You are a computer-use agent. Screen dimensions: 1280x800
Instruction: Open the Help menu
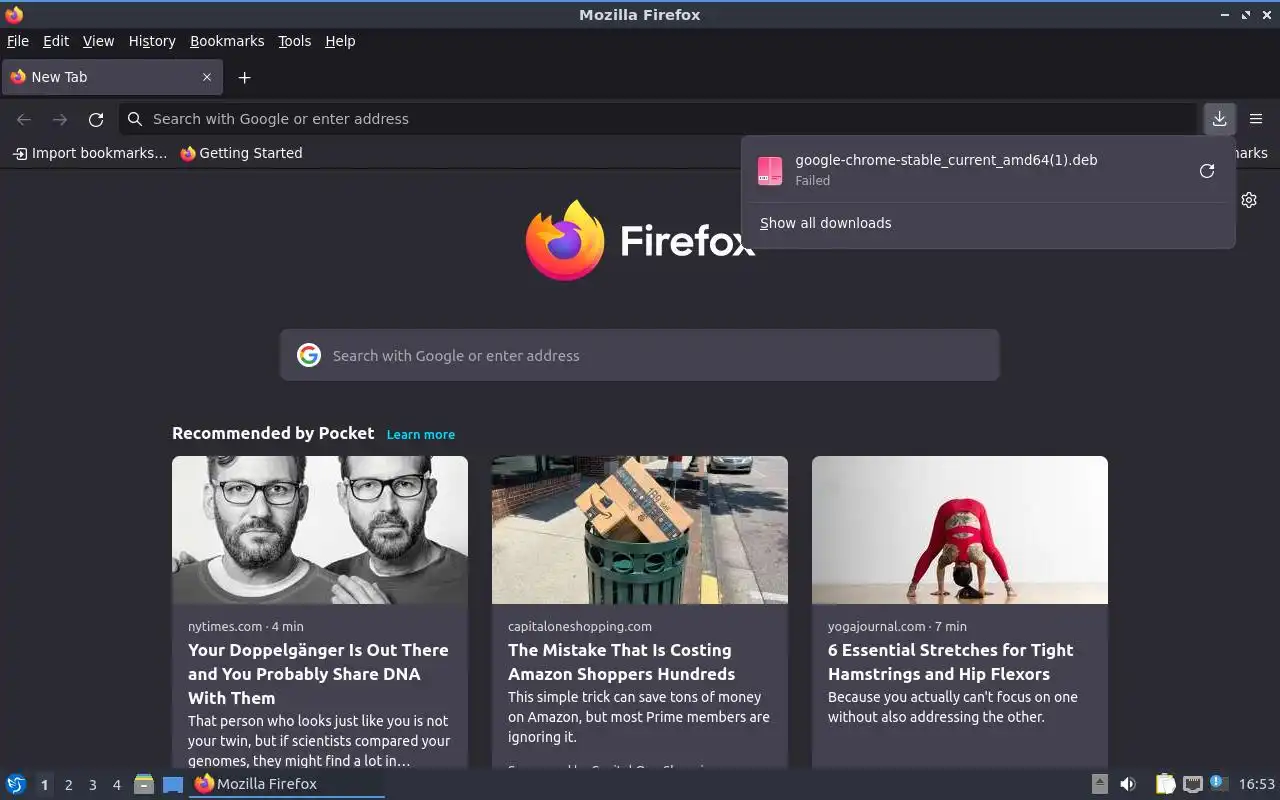tap(340, 41)
